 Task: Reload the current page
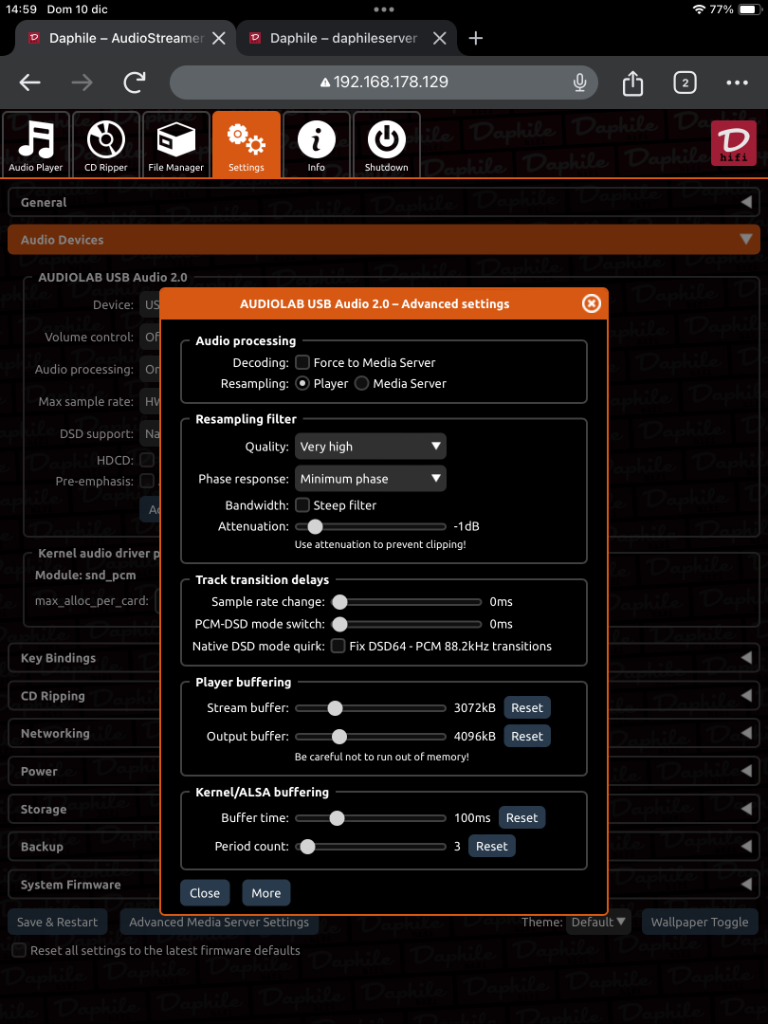pos(135,82)
